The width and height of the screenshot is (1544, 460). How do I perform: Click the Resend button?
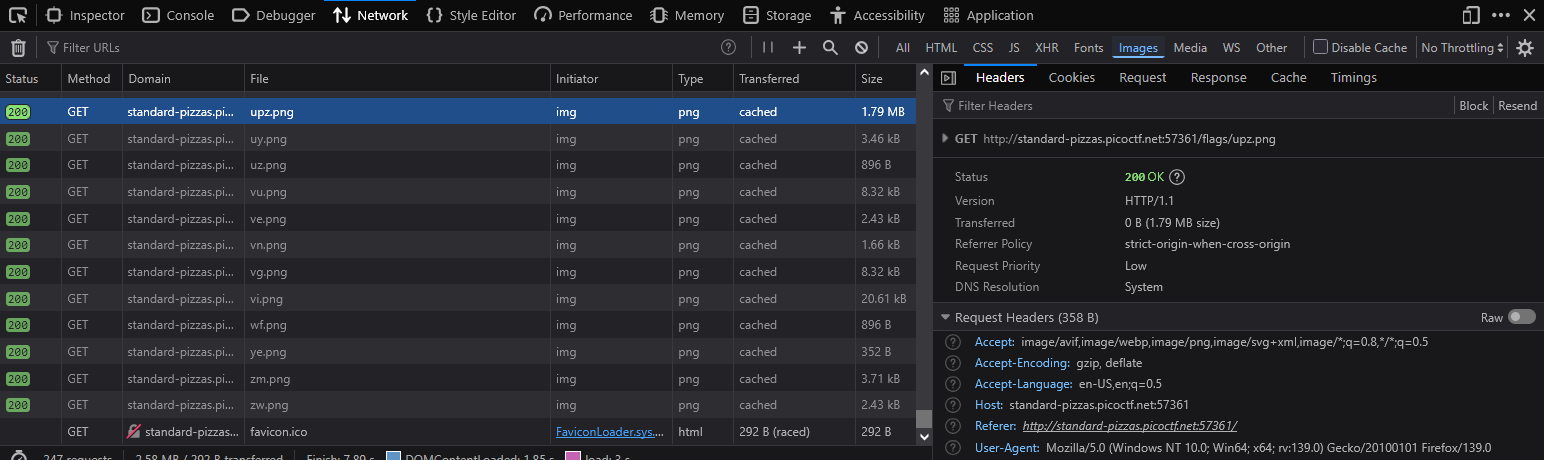(1517, 106)
